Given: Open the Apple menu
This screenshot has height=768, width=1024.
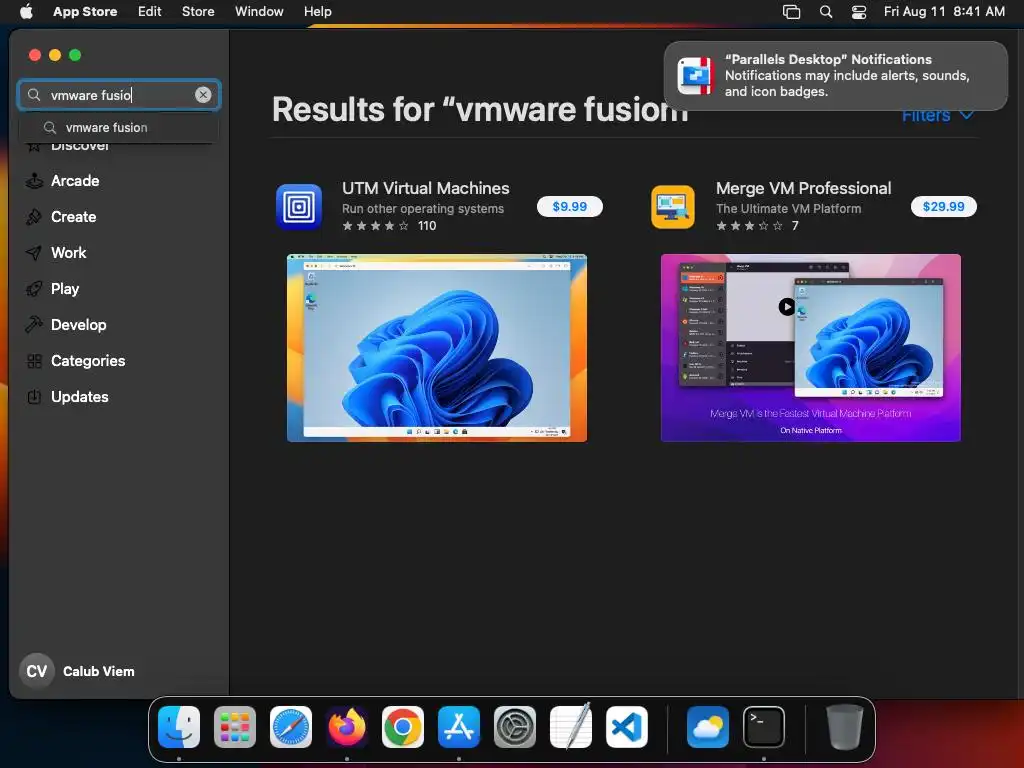Looking at the screenshot, I should pyautogui.click(x=26, y=11).
